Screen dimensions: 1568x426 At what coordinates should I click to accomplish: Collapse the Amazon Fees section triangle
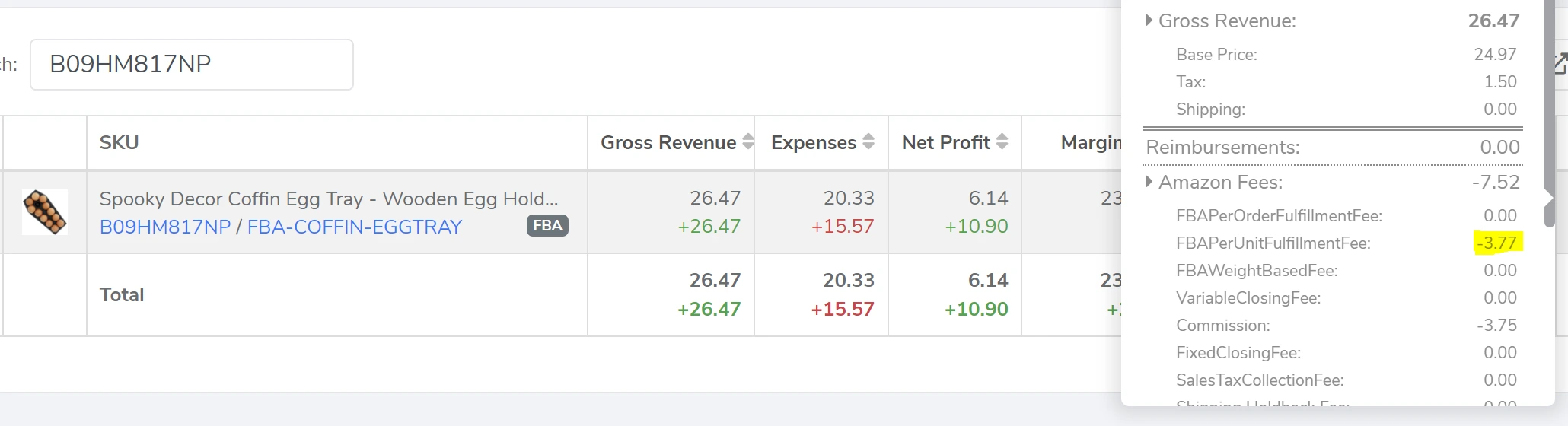point(1149,182)
